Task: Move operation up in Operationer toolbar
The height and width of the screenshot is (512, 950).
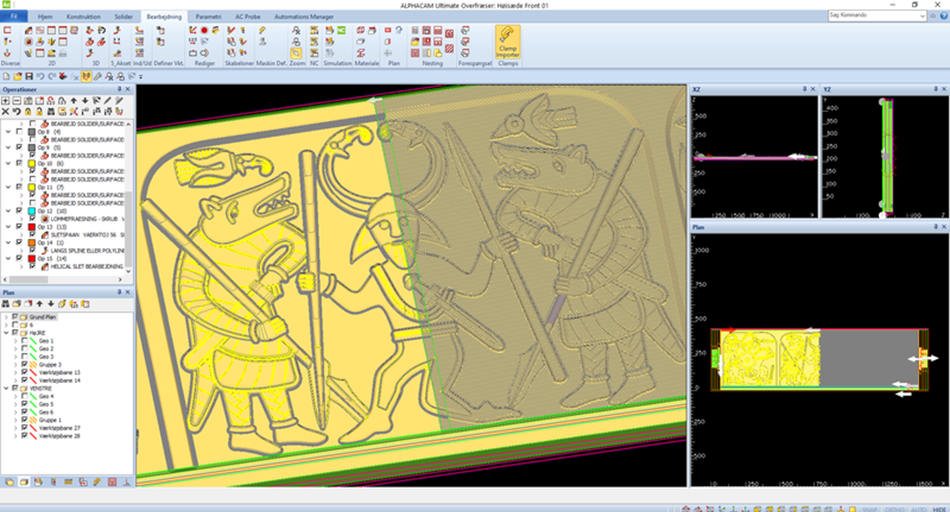Action: [x=73, y=101]
